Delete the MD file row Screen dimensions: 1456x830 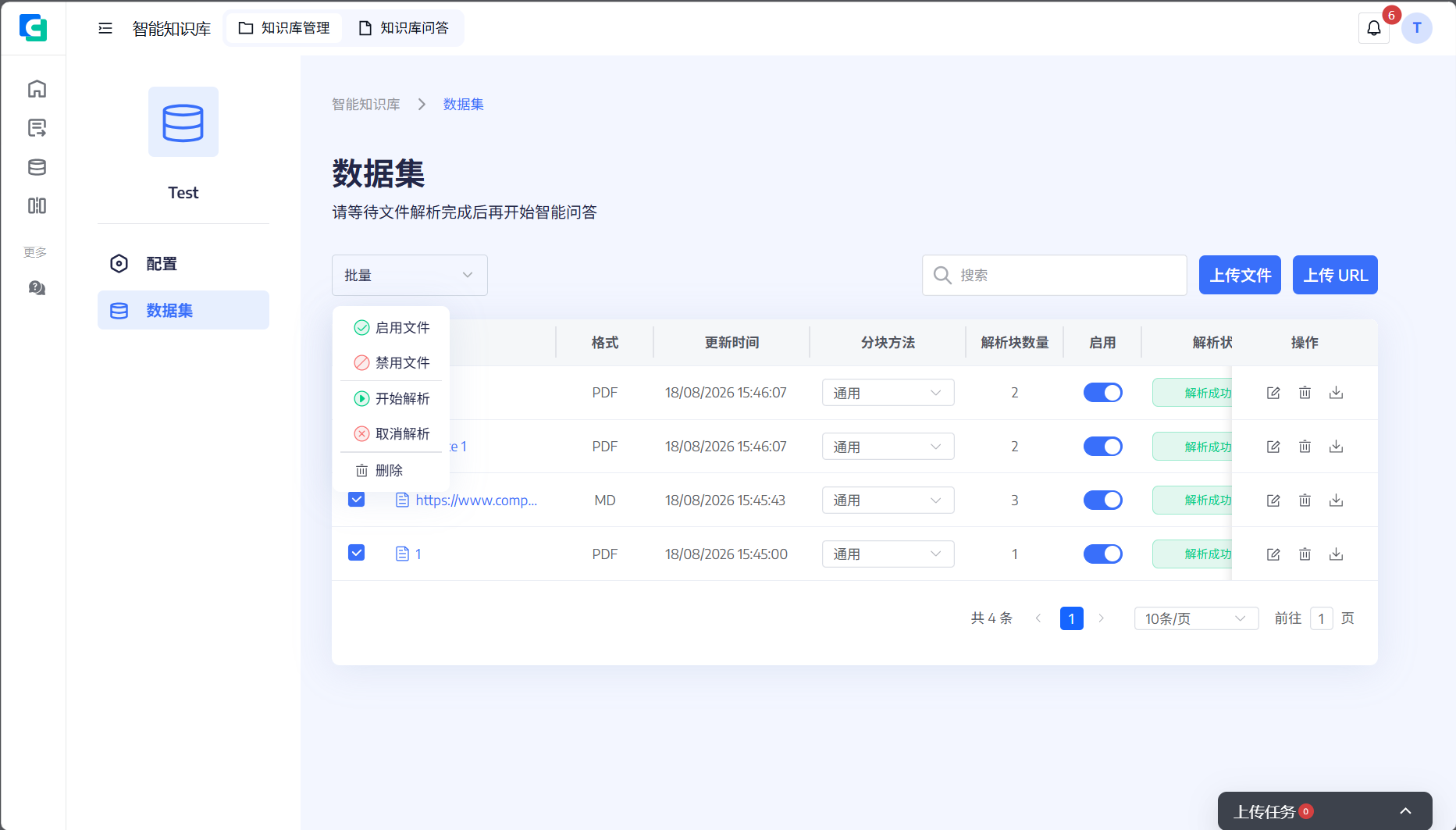(x=1305, y=500)
